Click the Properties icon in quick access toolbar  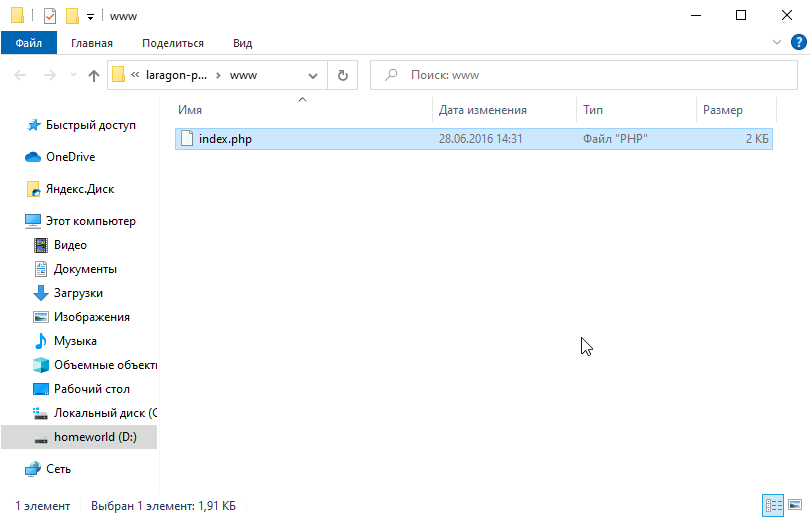50,15
